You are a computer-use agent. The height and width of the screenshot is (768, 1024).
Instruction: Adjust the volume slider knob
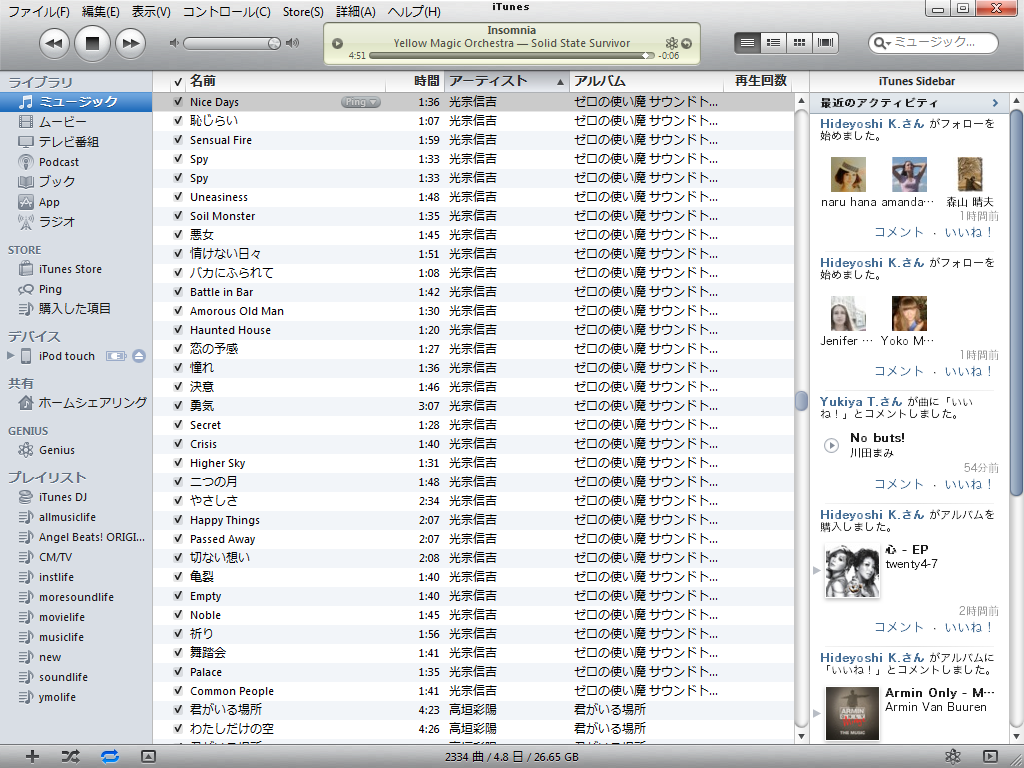click(x=274, y=44)
